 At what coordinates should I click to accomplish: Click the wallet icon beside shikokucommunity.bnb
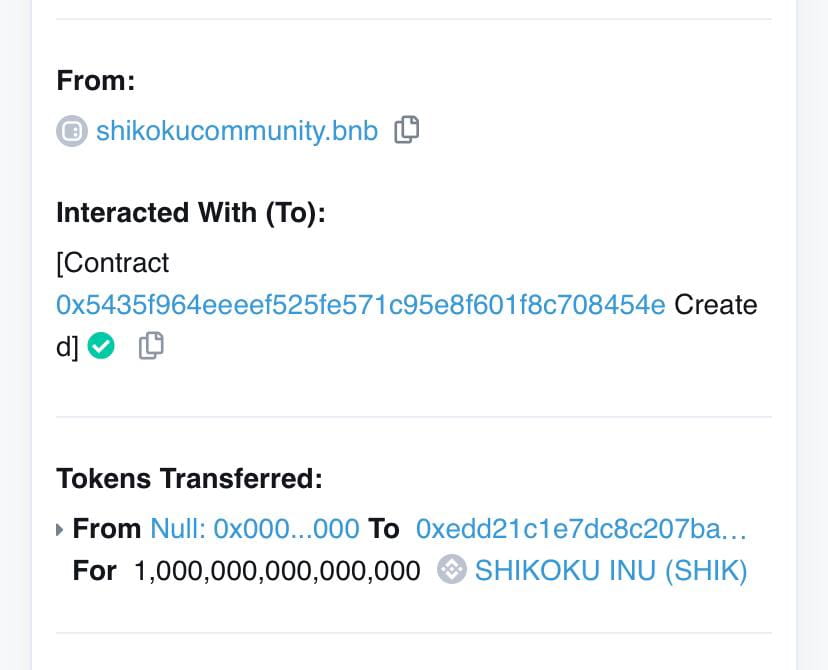pyautogui.click(x=72, y=131)
